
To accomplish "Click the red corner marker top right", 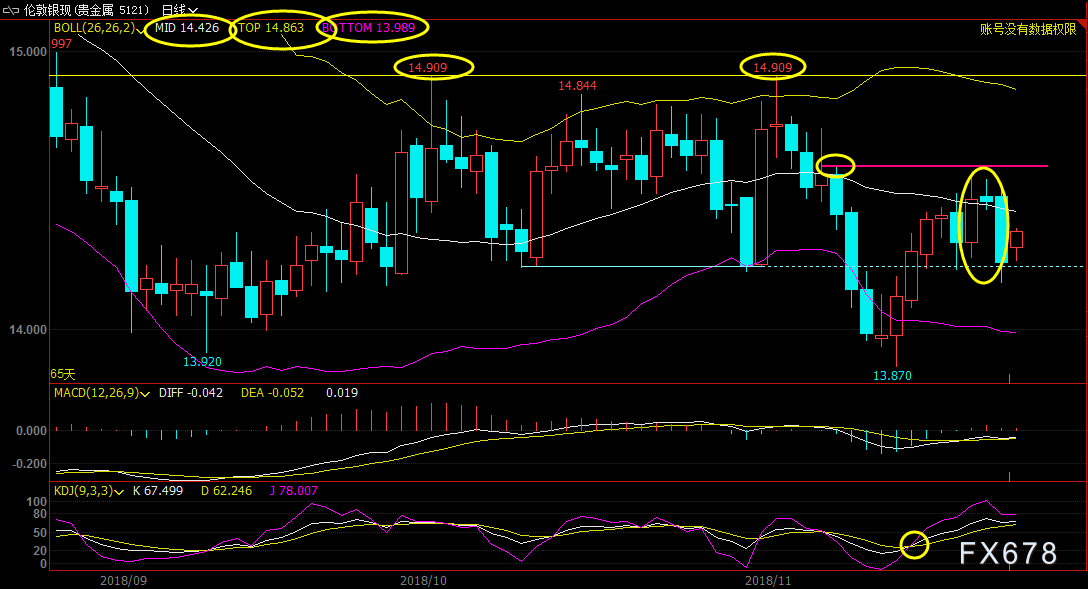I will (1082, 24).
